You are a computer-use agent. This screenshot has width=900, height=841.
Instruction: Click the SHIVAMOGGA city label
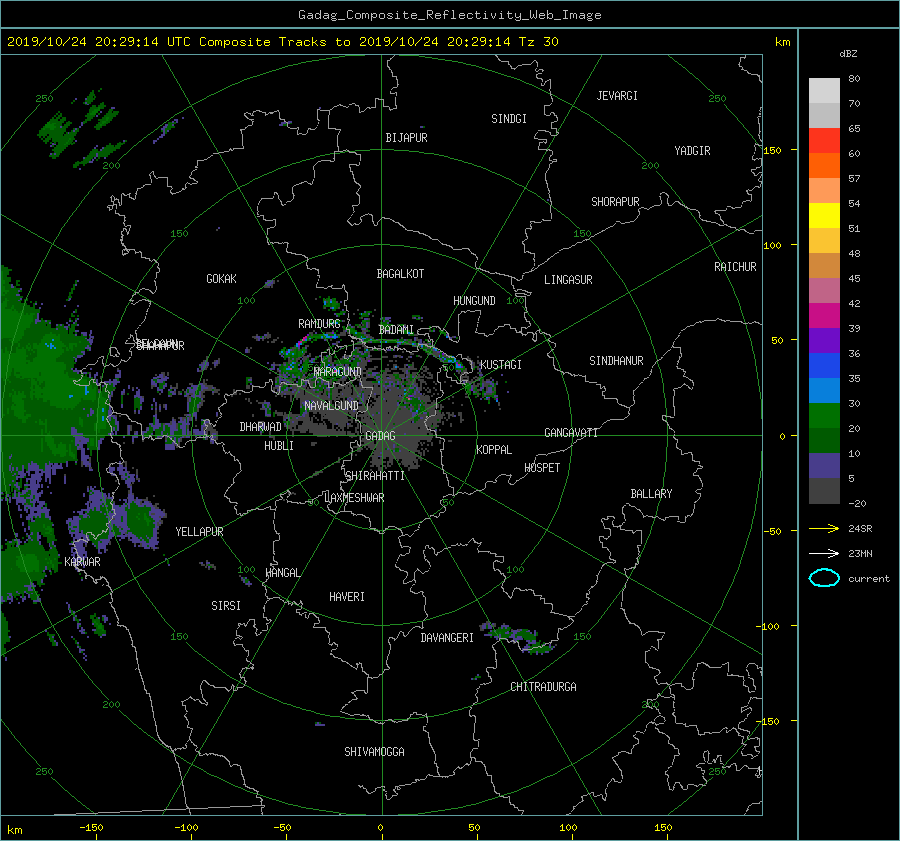[x=374, y=751]
